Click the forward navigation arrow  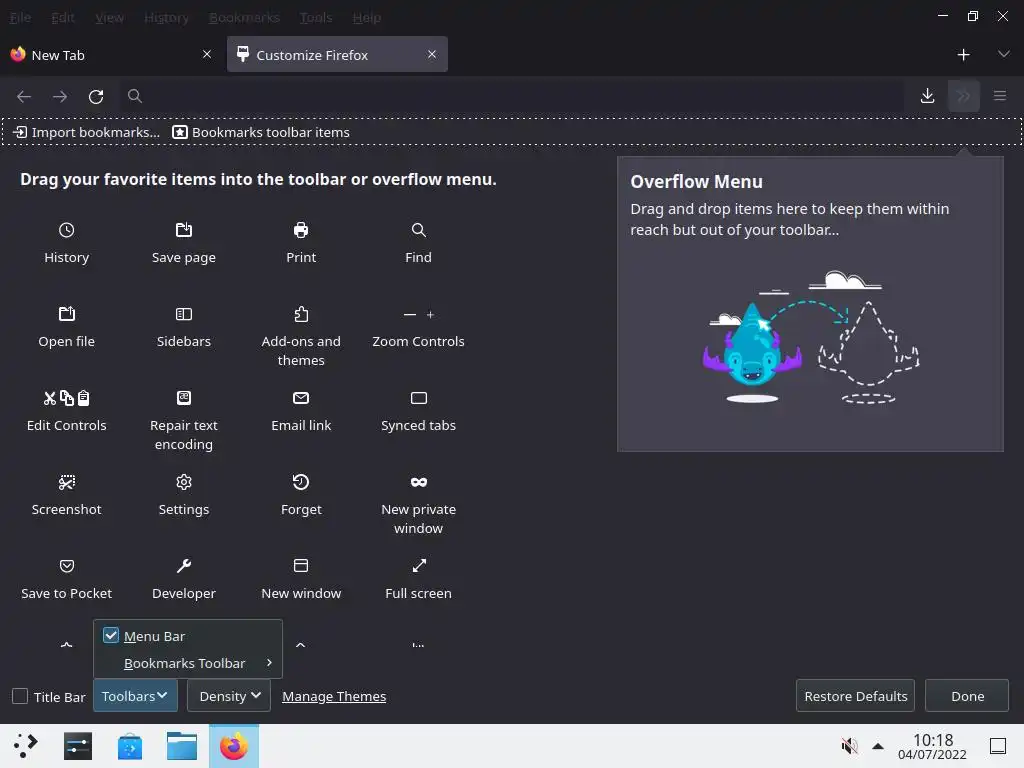60,96
